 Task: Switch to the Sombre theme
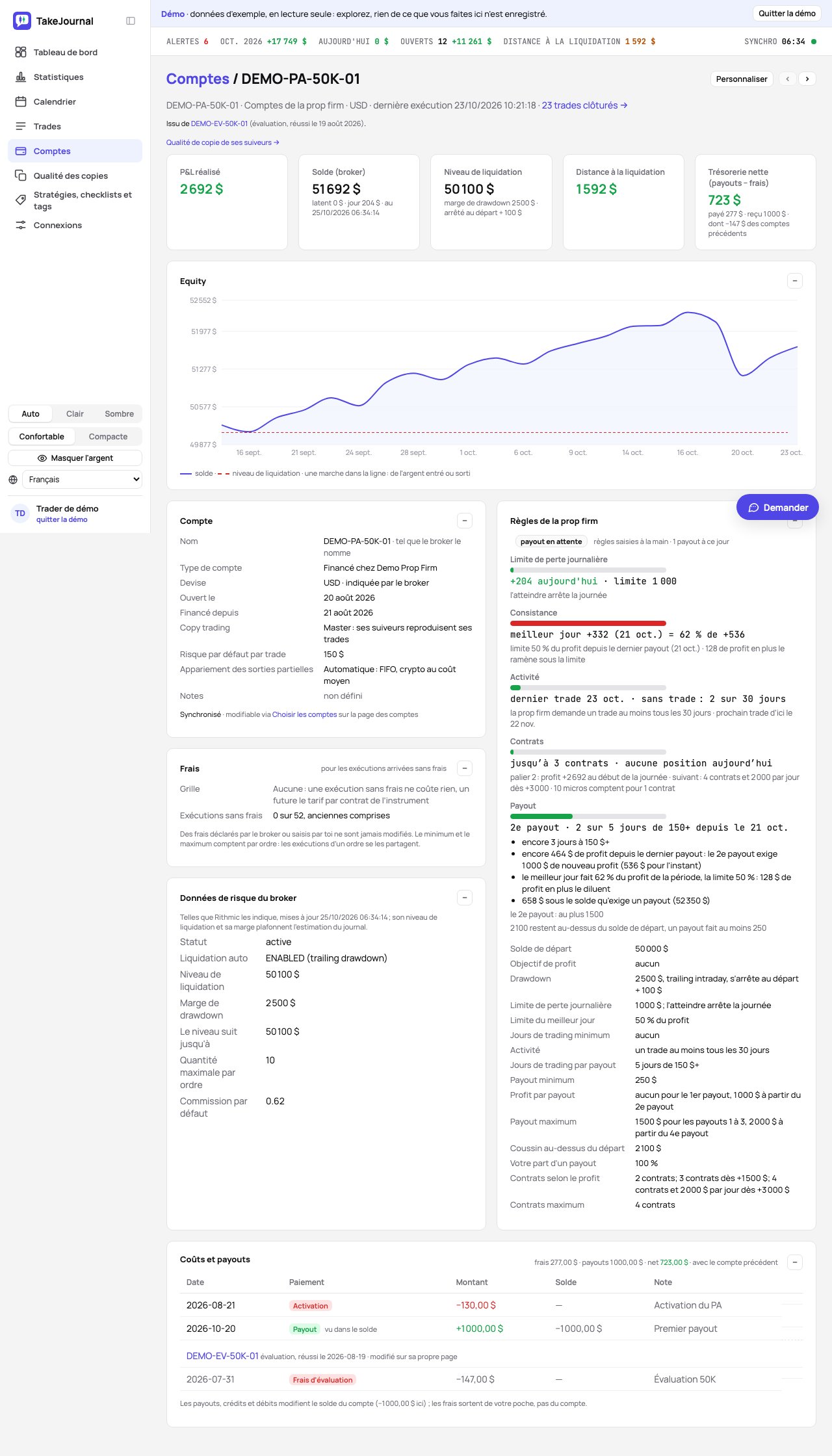coord(120,414)
